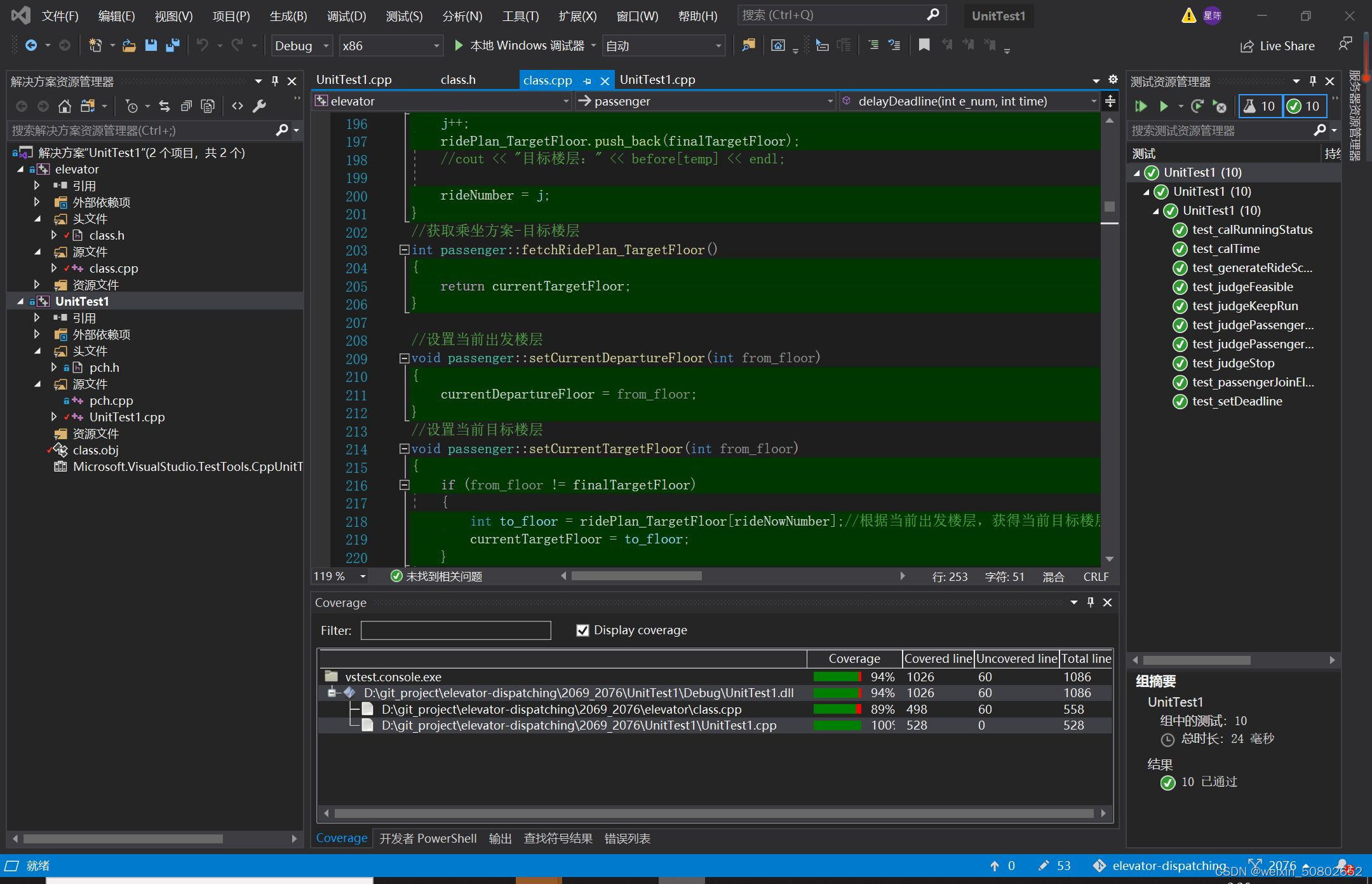Click the wrench properties icon in Solution Explorer

[259, 106]
